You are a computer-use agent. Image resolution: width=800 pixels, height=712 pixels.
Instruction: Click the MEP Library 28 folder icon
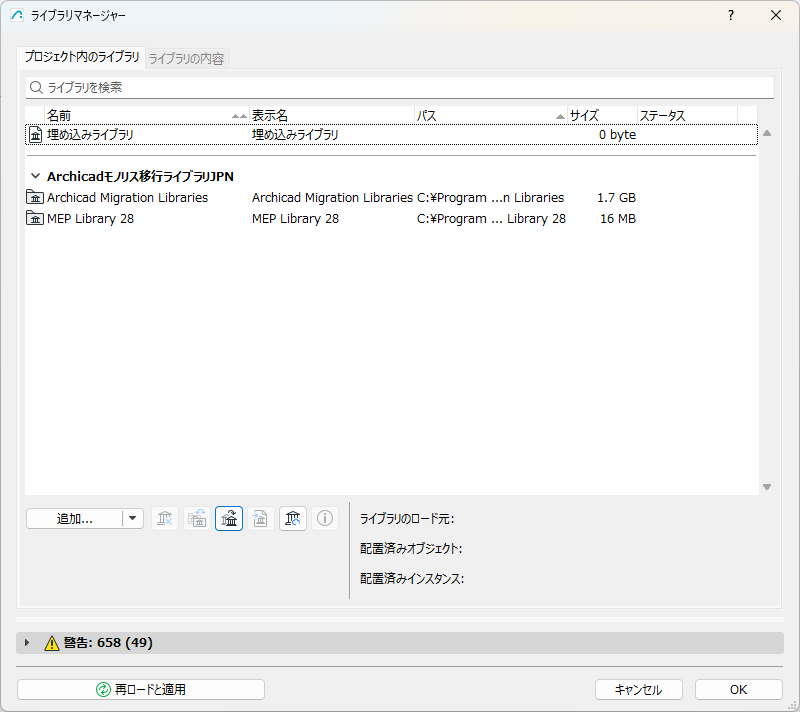click(35, 219)
